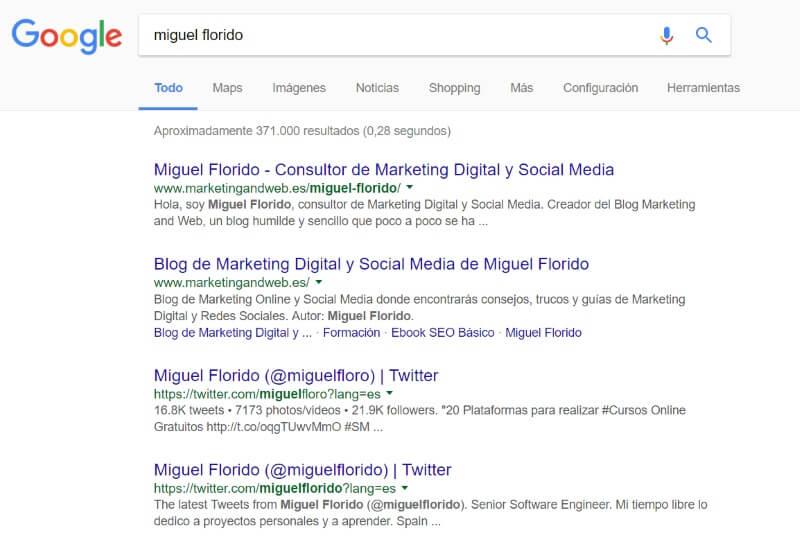The image size is (800, 549).
Task: Expand dropdown arrow beside www.marketingandweb.es/ URL
Action: [x=318, y=282]
